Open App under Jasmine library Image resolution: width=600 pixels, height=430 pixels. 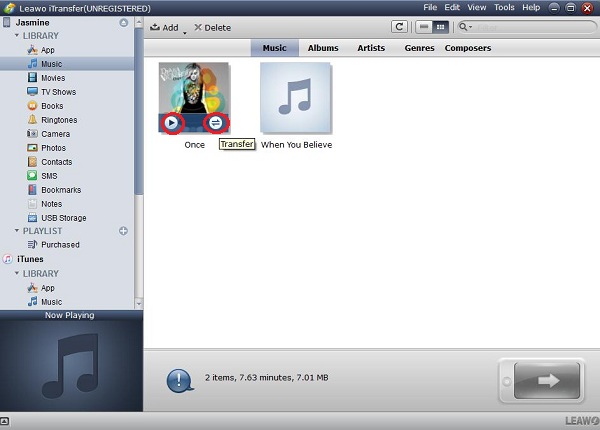point(41,50)
